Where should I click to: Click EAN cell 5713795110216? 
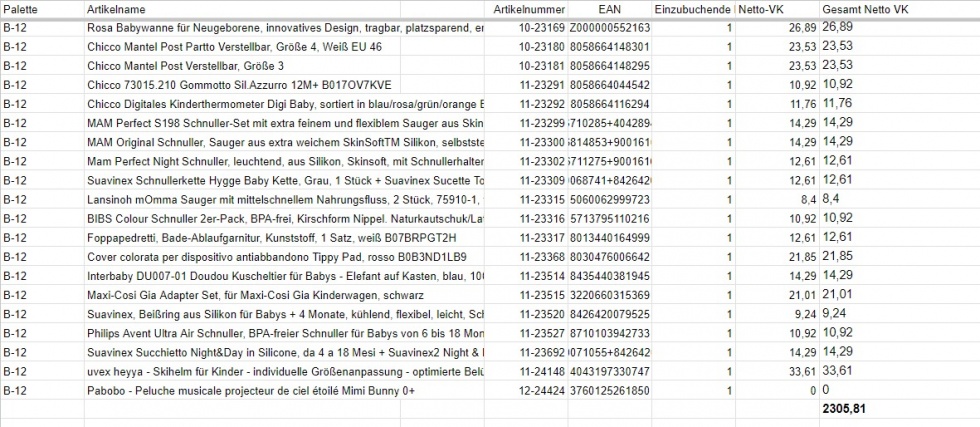coord(609,219)
